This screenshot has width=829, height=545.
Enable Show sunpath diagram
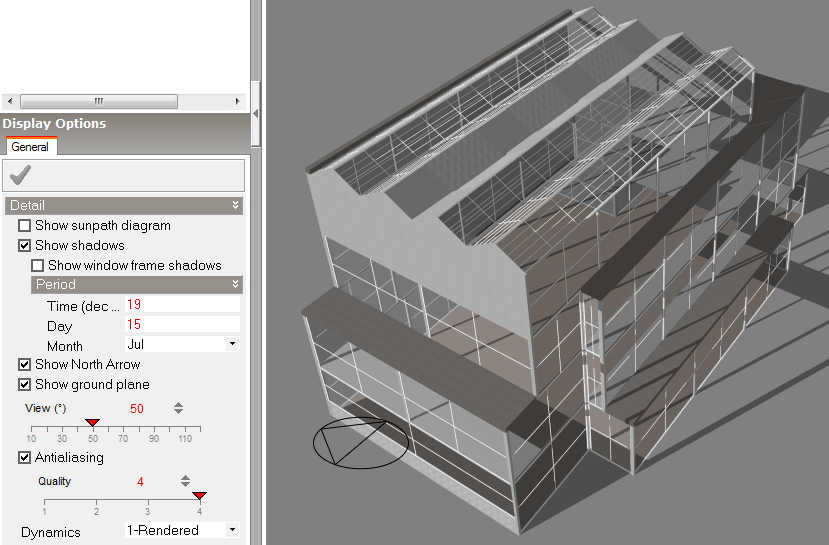click(25, 226)
